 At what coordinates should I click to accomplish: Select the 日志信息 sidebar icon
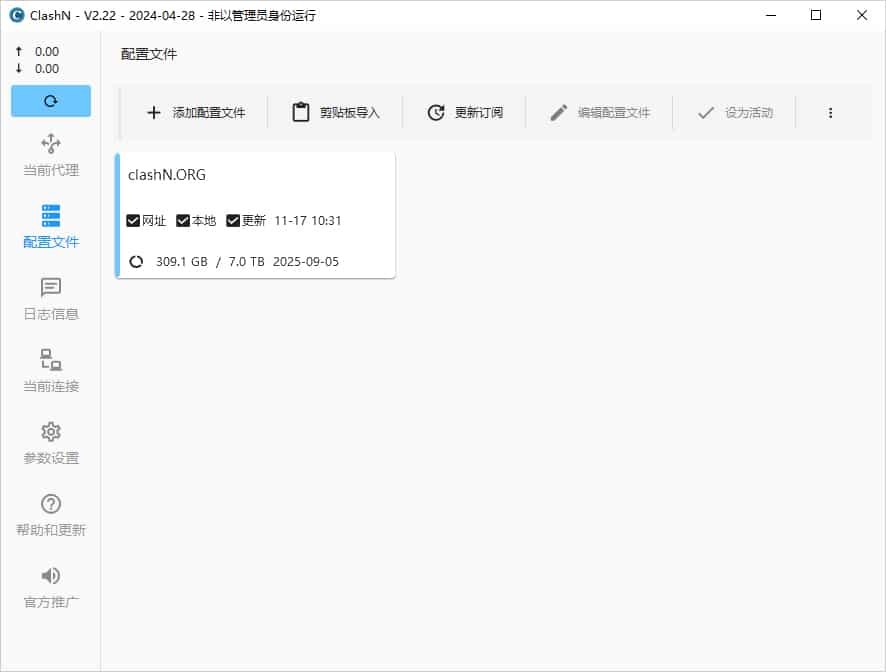[50, 299]
